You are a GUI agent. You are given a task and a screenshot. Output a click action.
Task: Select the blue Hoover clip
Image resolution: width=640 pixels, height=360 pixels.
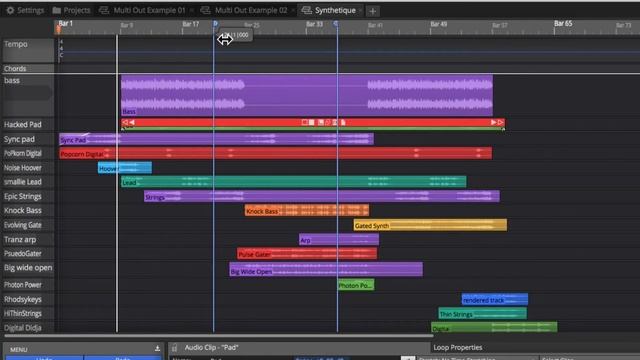coord(125,168)
